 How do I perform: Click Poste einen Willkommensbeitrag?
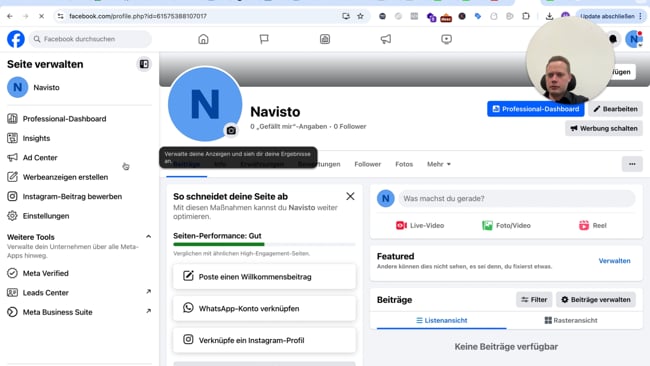264,276
